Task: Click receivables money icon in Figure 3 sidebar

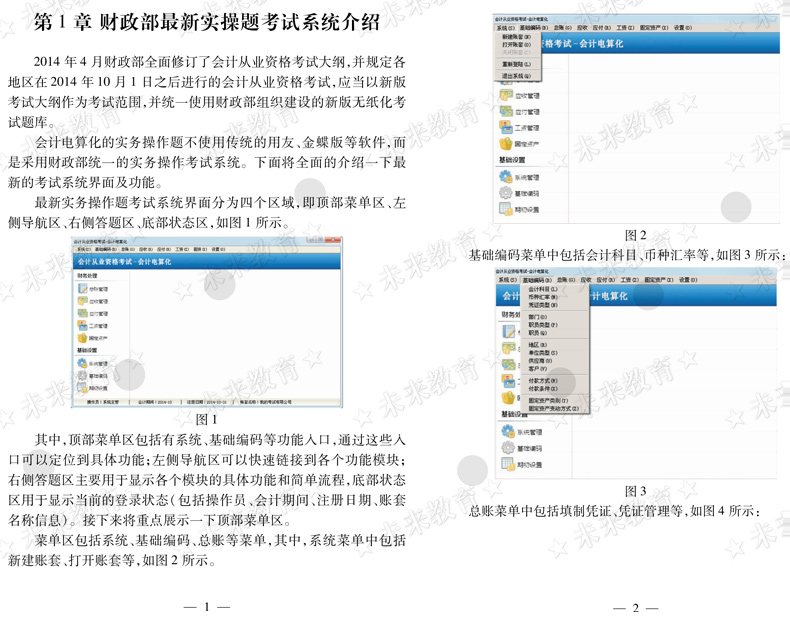Action: point(508,347)
